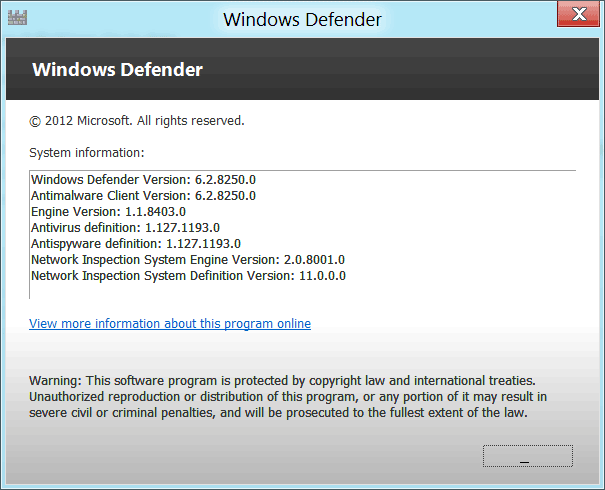
Task: Select the 'Antivirus definition: 1.127.1193.0' line
Action: click(x=125, y=228)
